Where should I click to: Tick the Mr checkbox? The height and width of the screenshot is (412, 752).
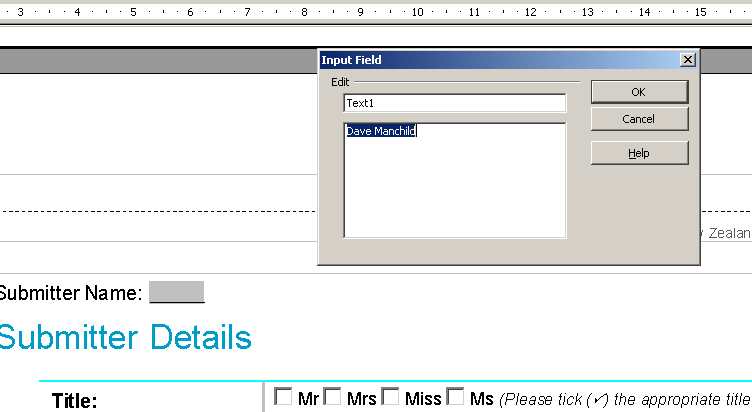tap(284, 397)
